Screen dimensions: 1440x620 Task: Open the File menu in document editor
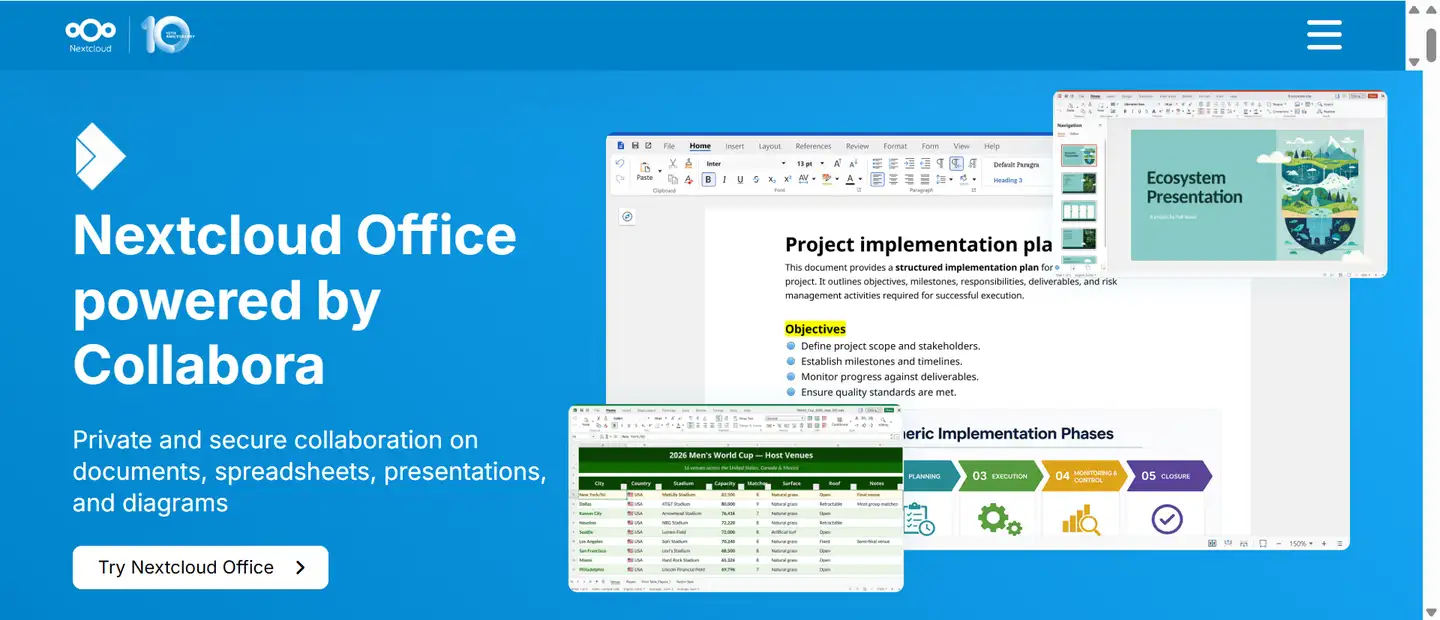coord(669,146)
